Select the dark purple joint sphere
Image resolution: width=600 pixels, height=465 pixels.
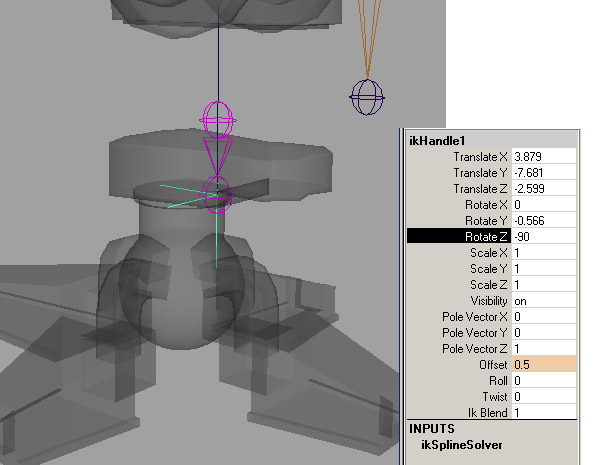(367, 97)
